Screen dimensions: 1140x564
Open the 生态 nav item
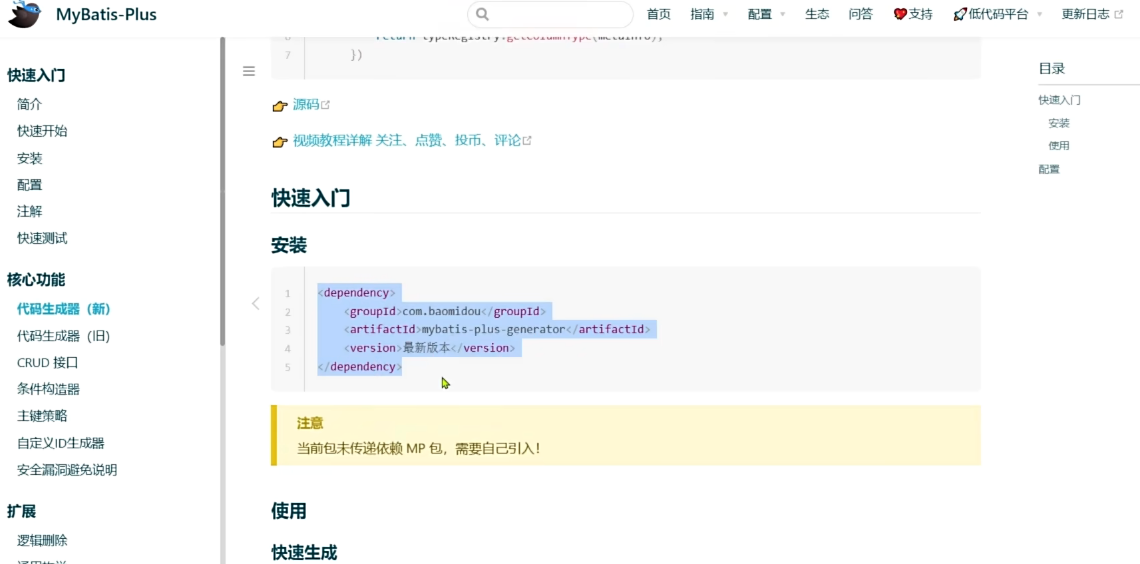pyautogui.click(x=817, y=15)
